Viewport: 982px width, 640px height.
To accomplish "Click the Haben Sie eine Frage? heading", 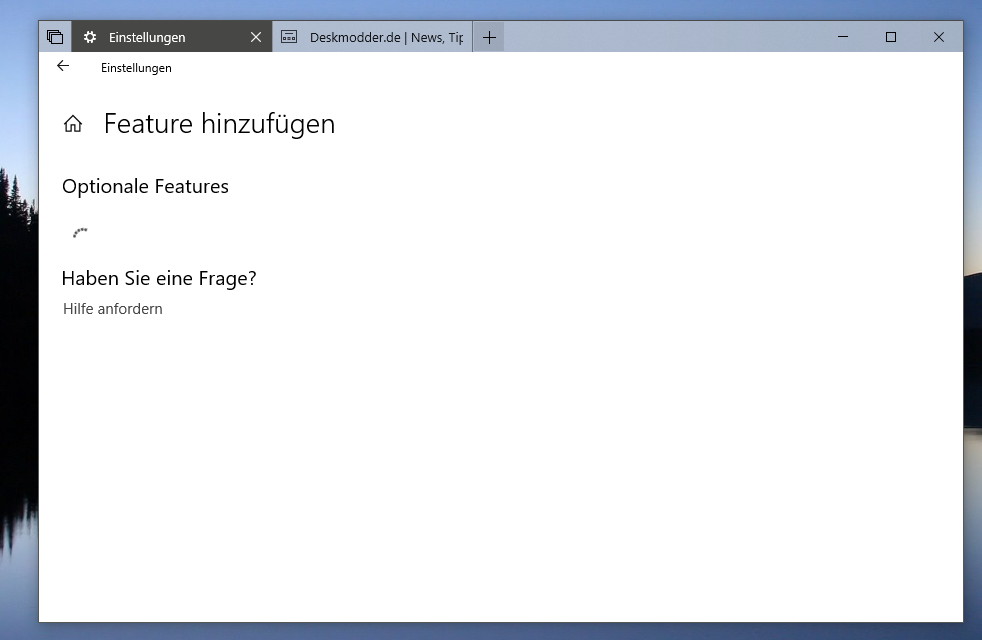I will pyautogui.click(x=159, y=278).
